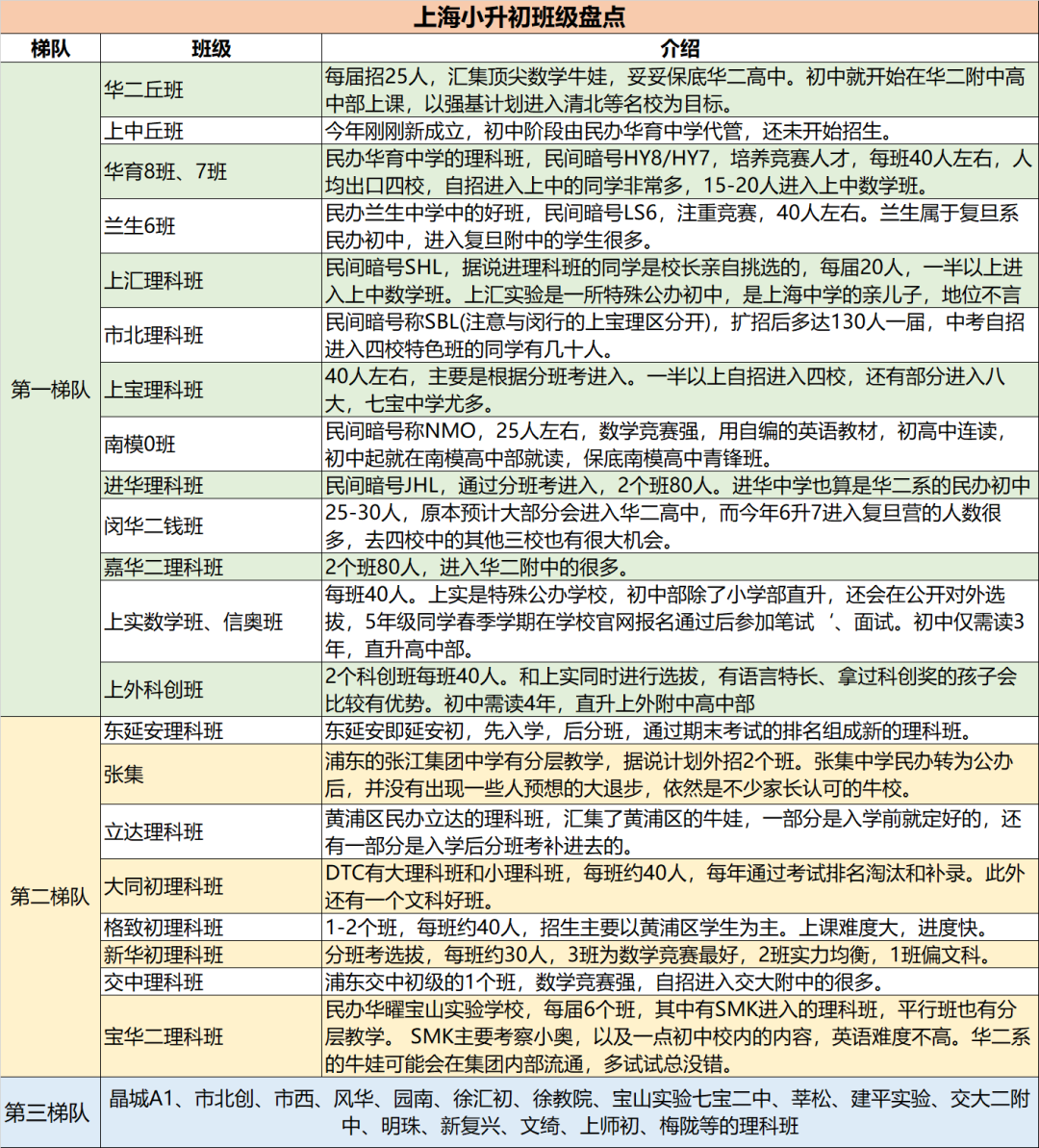Click the description starting DTC有大理科班
Screen dimensions: 1039x1148
click(679, 886)
